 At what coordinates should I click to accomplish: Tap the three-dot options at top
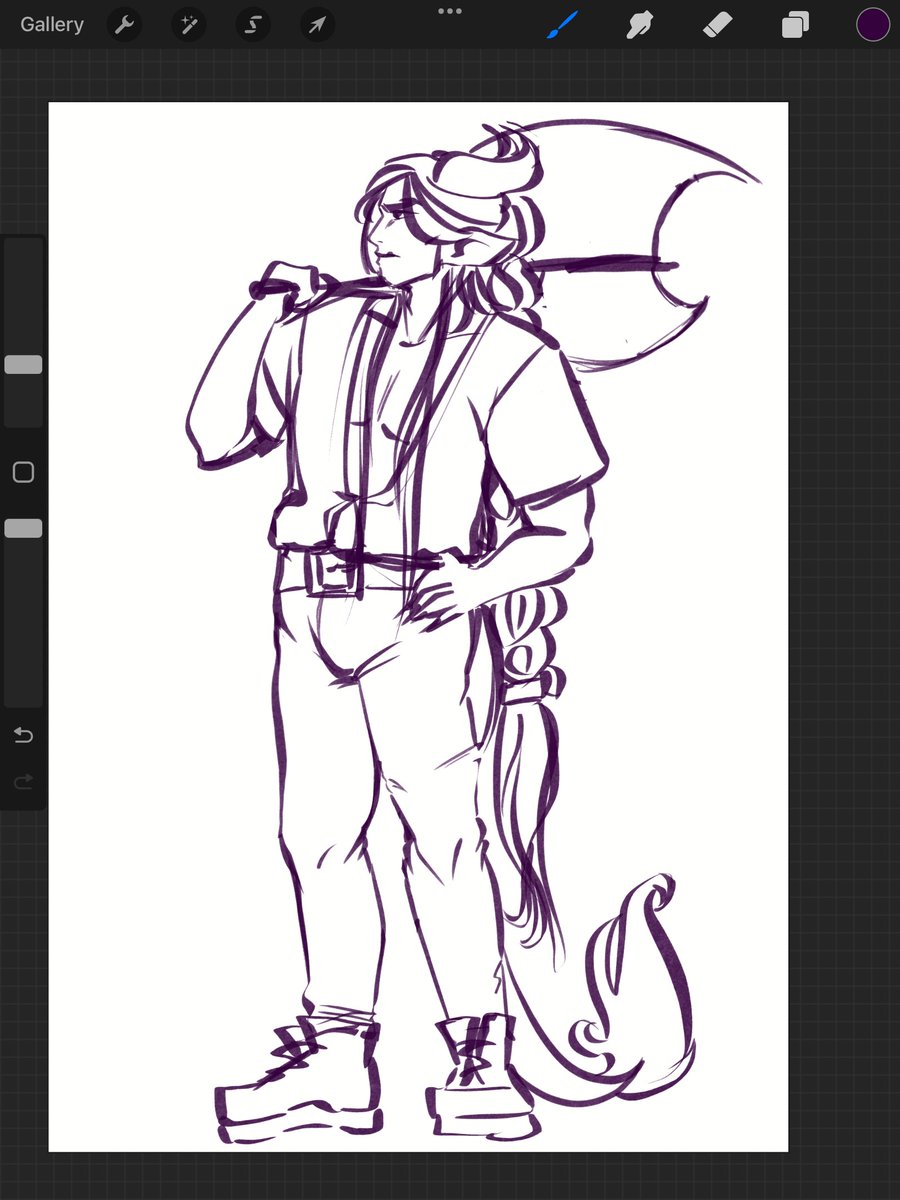pyautogui.click(x=450, y=11)
